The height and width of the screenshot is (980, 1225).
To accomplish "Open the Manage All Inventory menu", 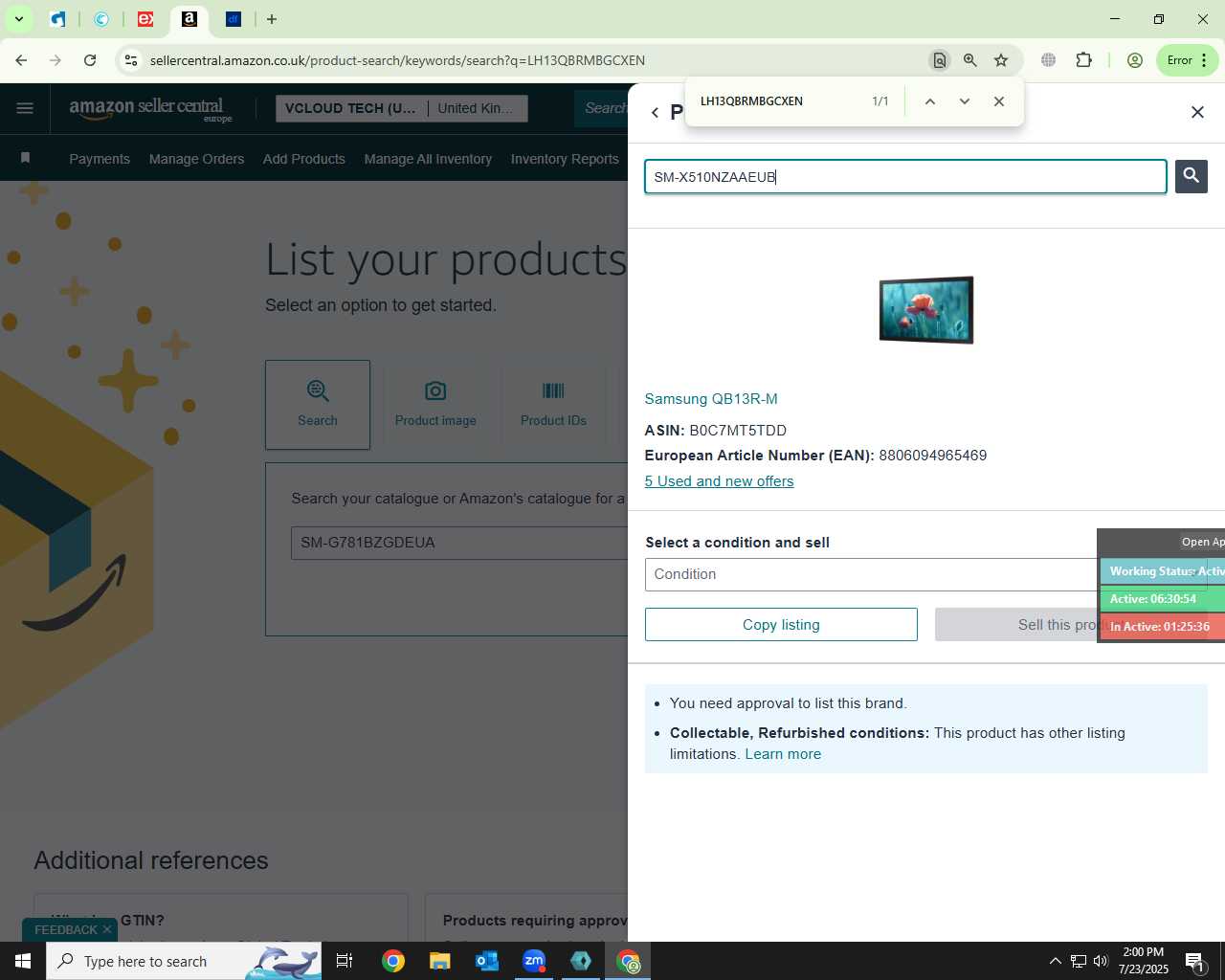I will [428, 159].
